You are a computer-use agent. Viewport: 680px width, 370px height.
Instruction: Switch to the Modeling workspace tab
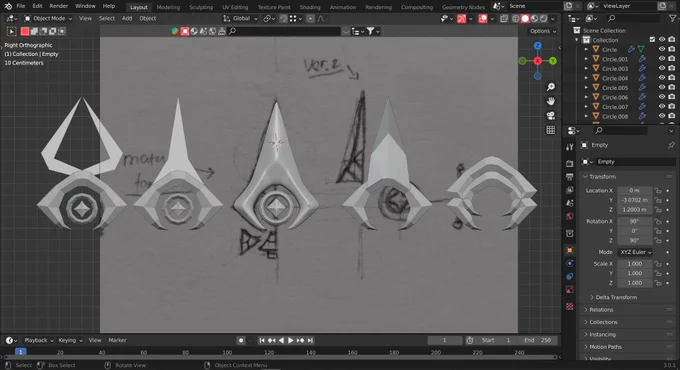coord(168,7)
